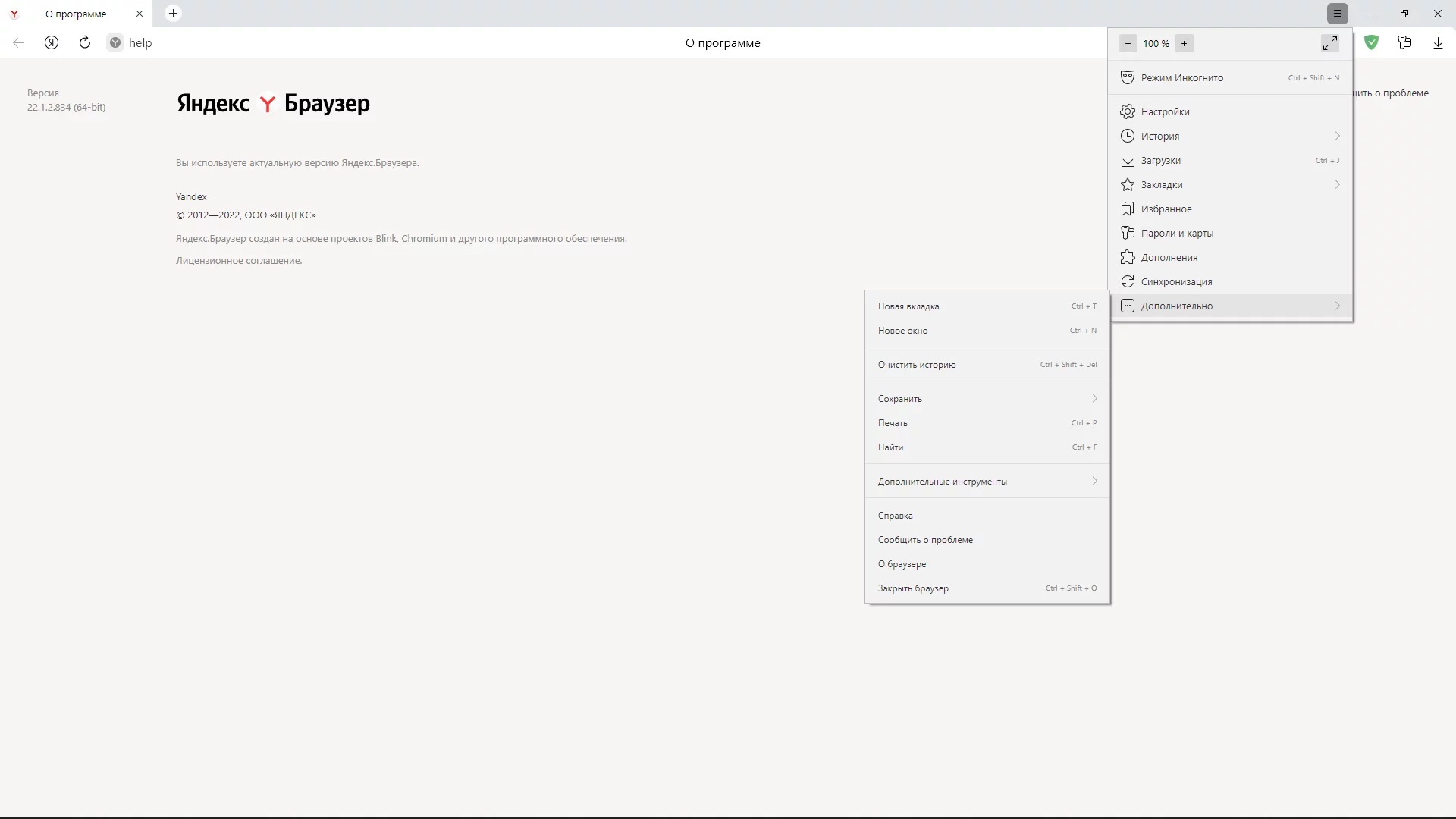Open the downloads arrow icon in toolbar
The height and width of the screenshot is (819, 1456).
pos(1438,43)
